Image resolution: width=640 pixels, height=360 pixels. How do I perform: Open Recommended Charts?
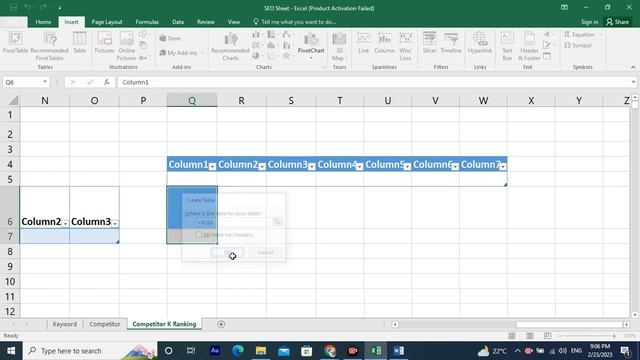click(x=230, y=47)
